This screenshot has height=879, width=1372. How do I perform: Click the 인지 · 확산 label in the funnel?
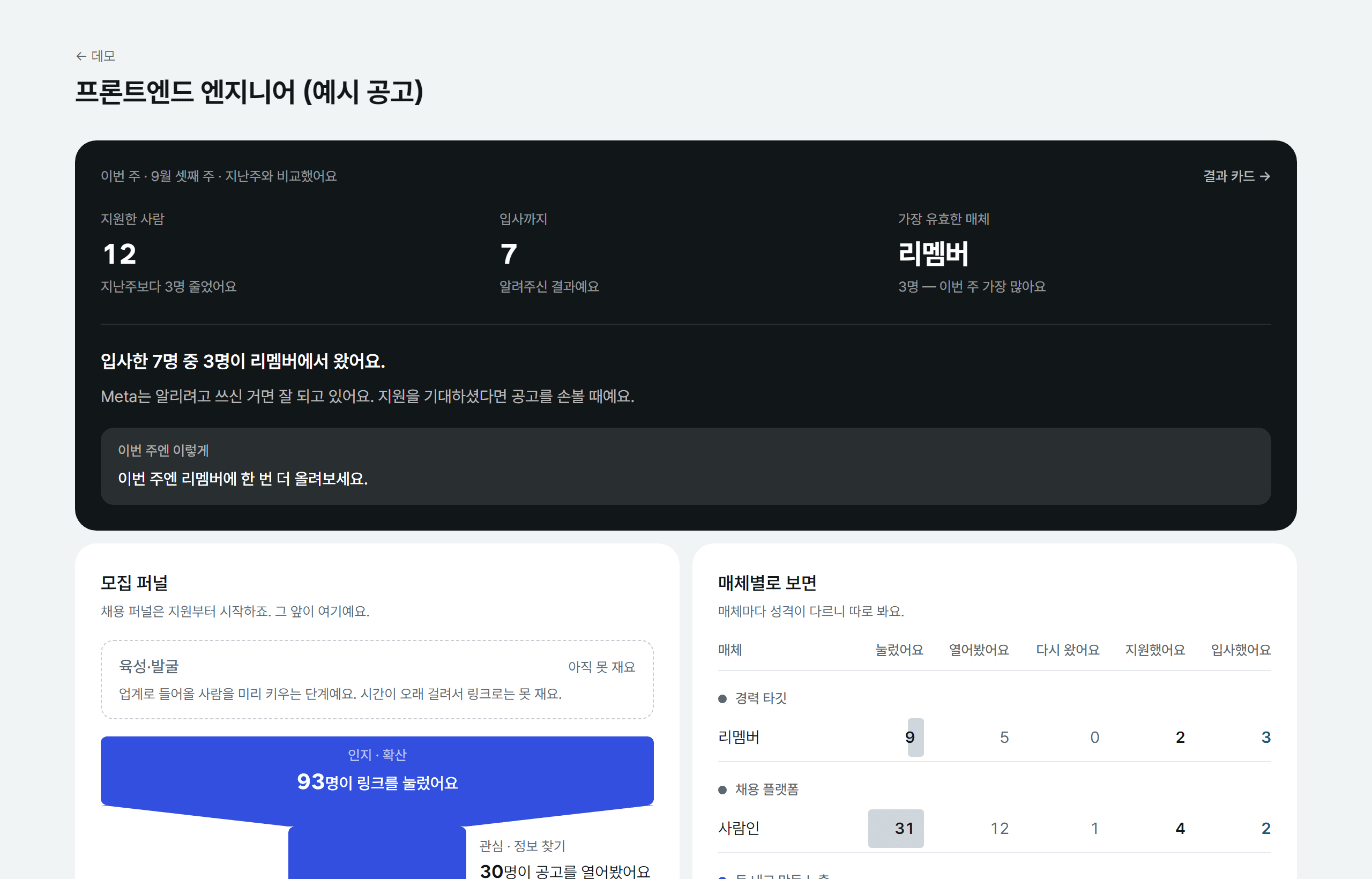pos(377,755)
